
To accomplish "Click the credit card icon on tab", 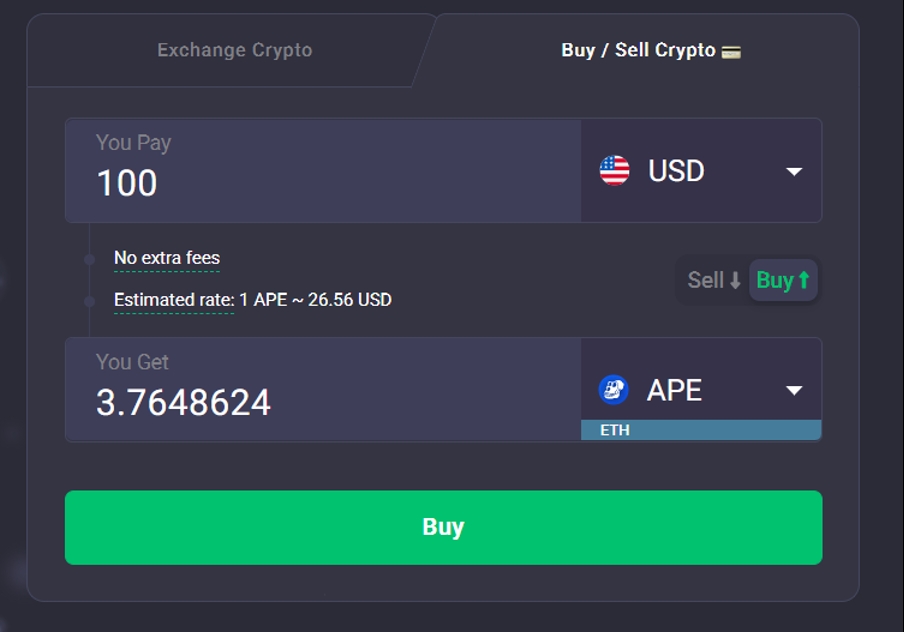I will (731, 52).
